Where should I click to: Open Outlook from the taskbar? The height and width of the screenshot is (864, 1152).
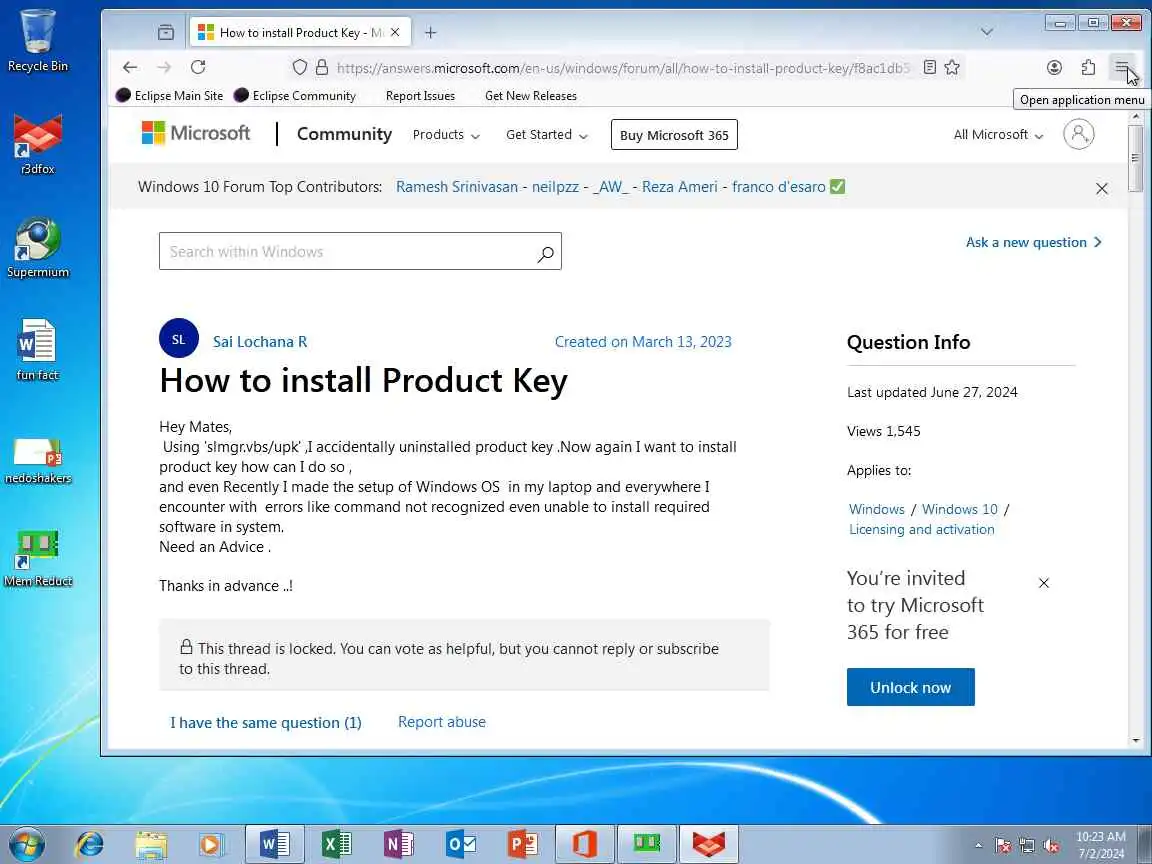[460, 844]
